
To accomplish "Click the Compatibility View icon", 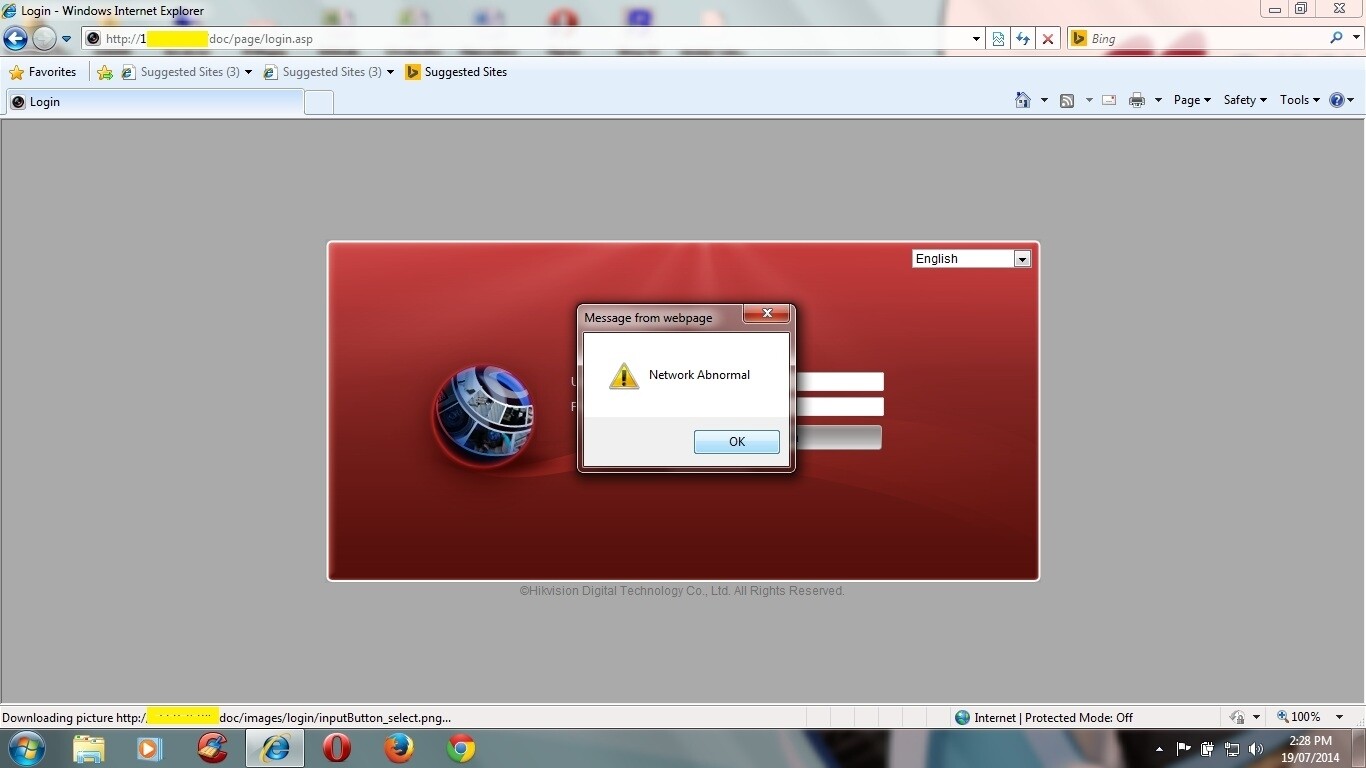I will point(997,38).
